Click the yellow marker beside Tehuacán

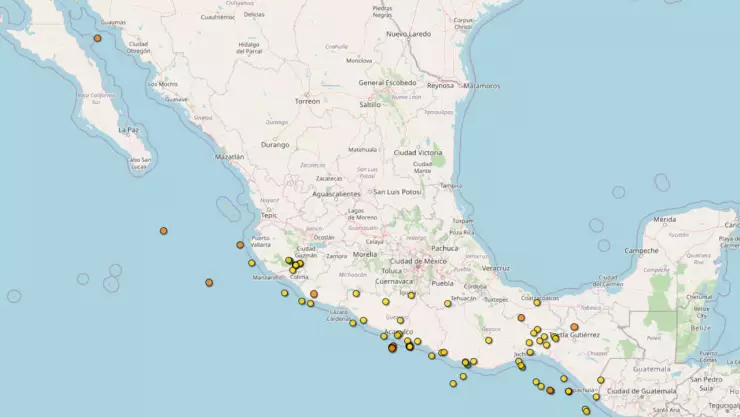coord(448,303)
